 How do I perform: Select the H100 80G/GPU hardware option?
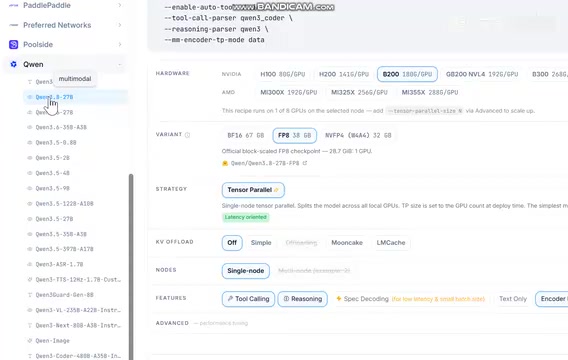(283, 74)
